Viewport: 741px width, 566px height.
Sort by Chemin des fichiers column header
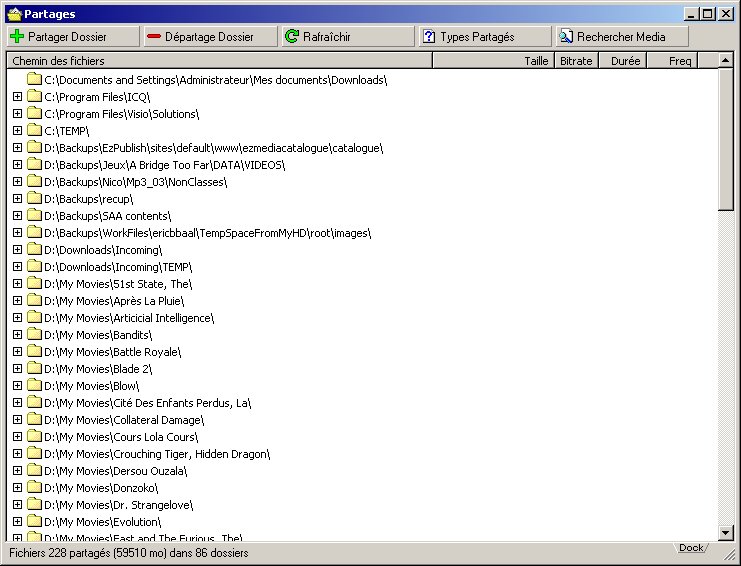pos(218,61)
